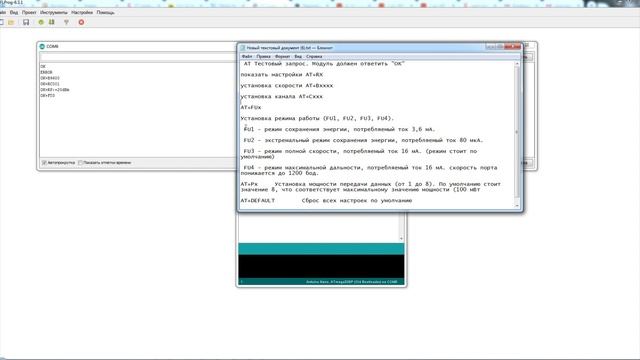Click the Установка режима работы line

[317, 118]
